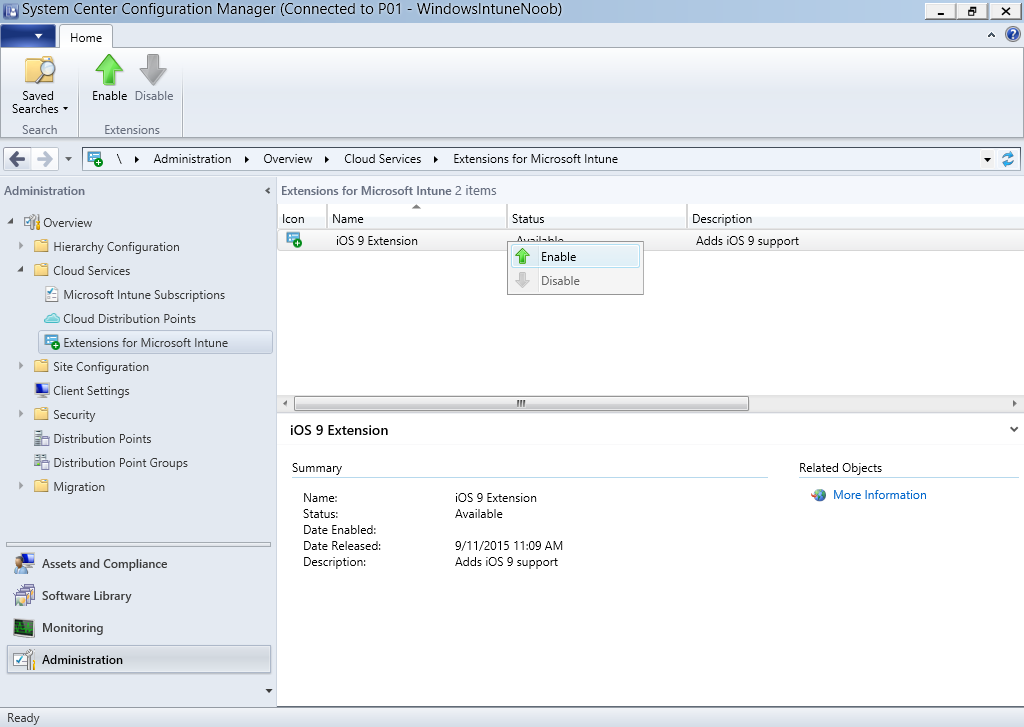Screen dimensions: 1024x727
Task: Expand the Migration tree node
Action: pos(21,486)
